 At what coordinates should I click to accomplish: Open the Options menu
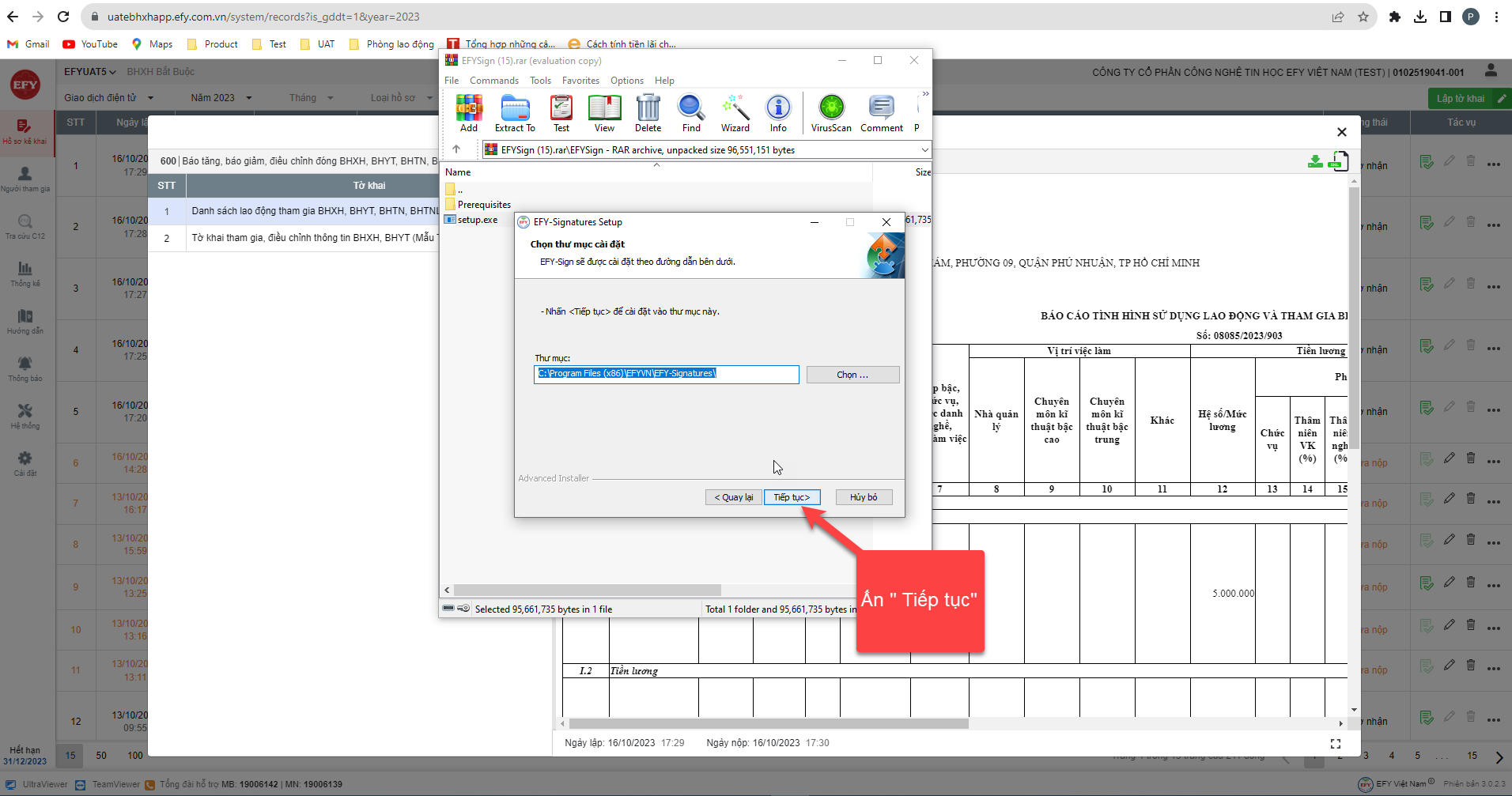pyautogui.click(x=626, y=81)
